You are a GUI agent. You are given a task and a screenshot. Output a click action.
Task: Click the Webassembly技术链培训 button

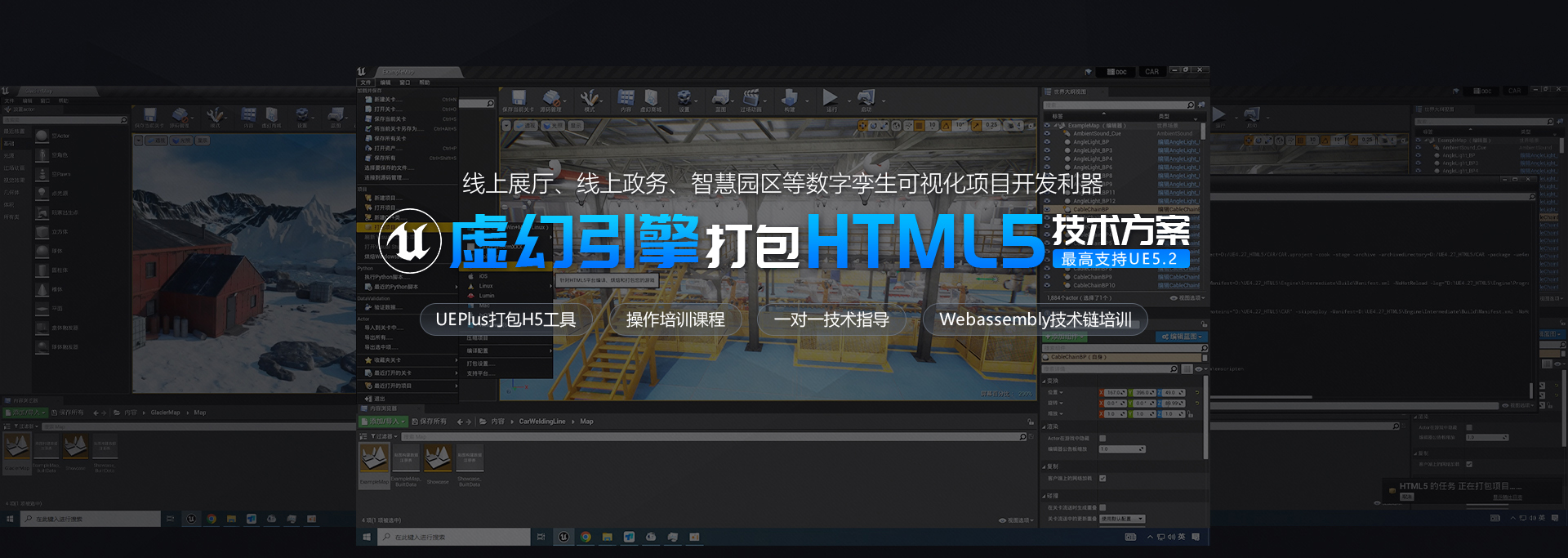tap(1035, 319)
